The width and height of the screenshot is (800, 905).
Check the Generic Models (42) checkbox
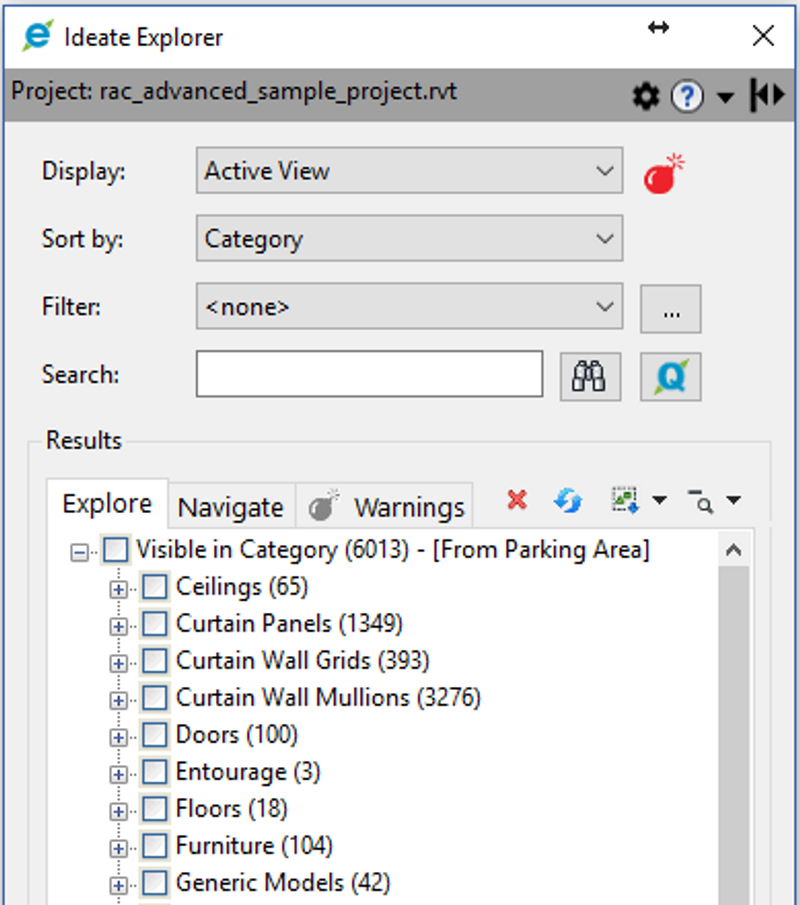tap(155, 882)
